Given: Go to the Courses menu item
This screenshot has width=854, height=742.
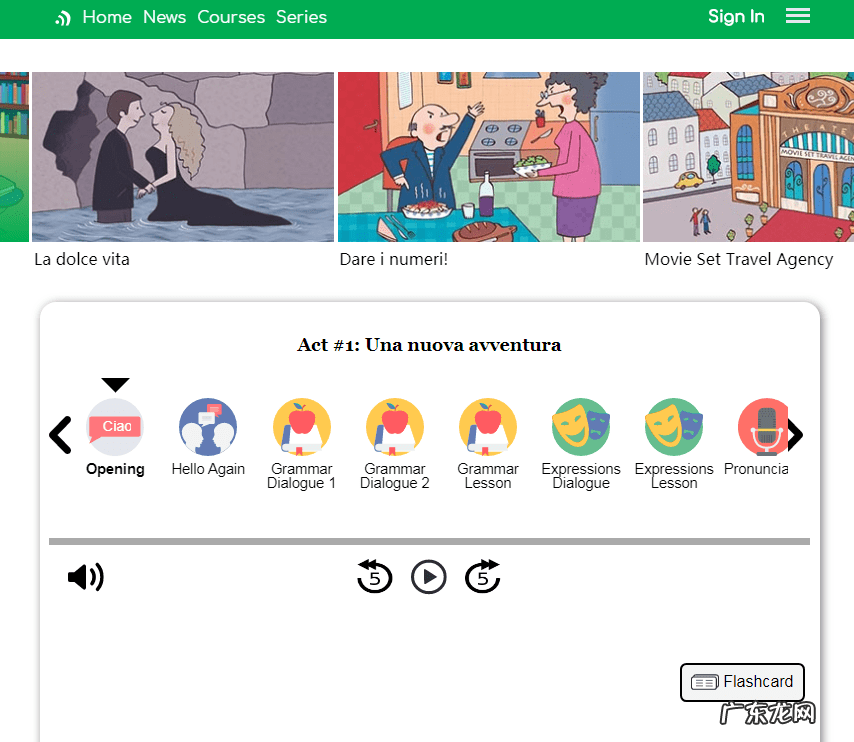Looking at the screenshot, I should tap(231, 17).
